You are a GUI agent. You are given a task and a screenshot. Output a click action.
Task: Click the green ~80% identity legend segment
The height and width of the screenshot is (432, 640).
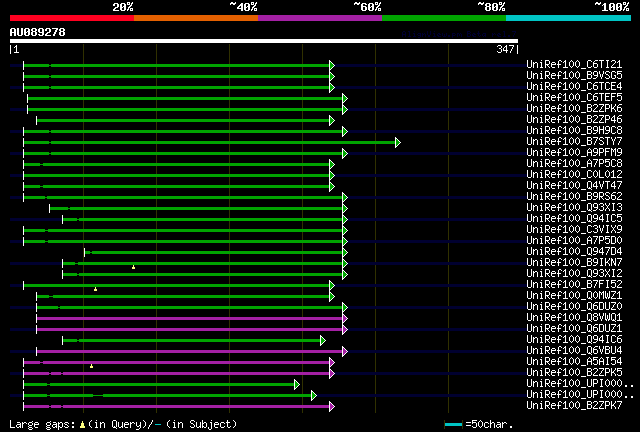point(444,18)
